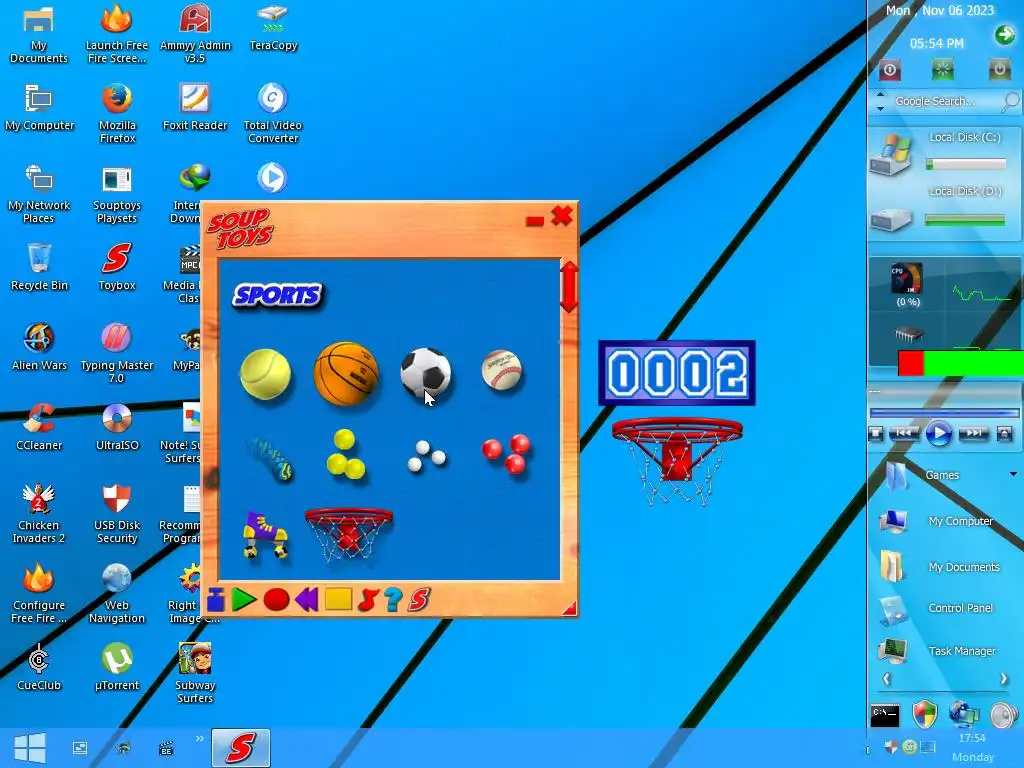Image resolution: width=1024 pixels, height=768 pixels.
Task: Click the purple rewind arrows in toolbox
Action: (x=306, y=600)
